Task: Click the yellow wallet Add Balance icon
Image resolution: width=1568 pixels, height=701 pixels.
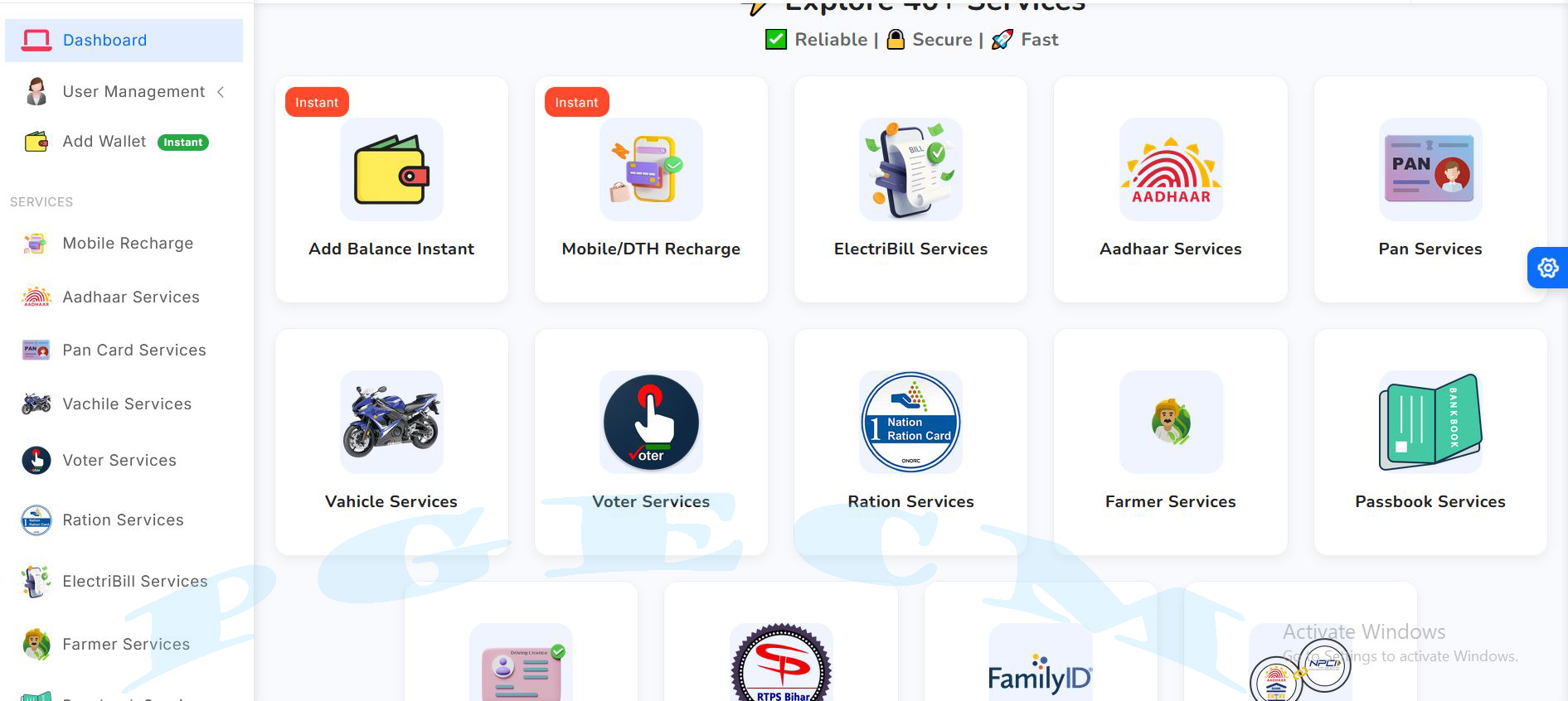Action: click(391, 170)
